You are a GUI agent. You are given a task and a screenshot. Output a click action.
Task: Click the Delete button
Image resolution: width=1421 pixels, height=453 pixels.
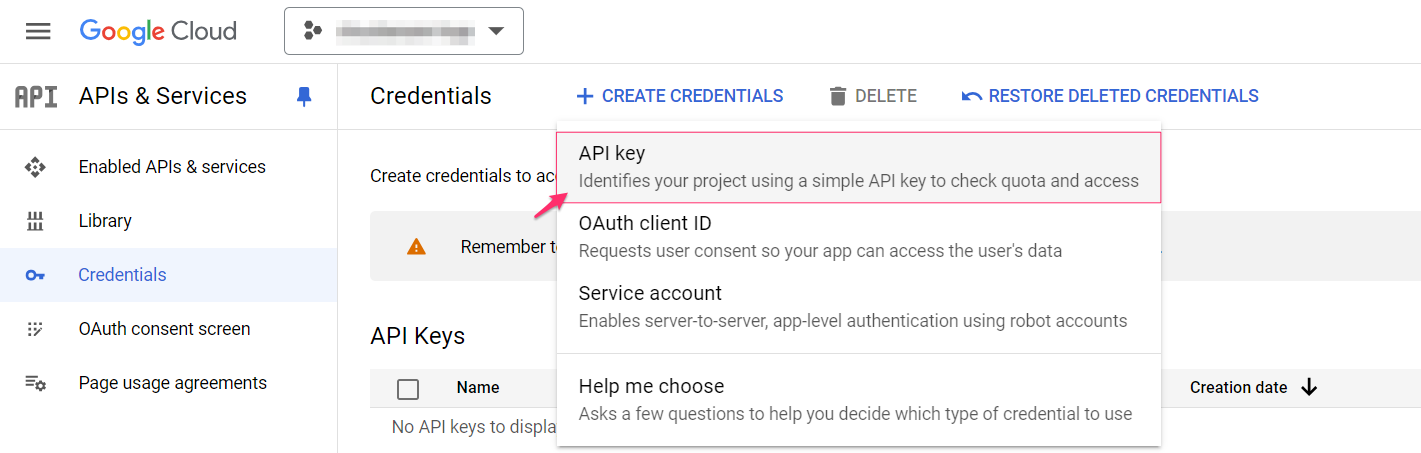(873, 96)
